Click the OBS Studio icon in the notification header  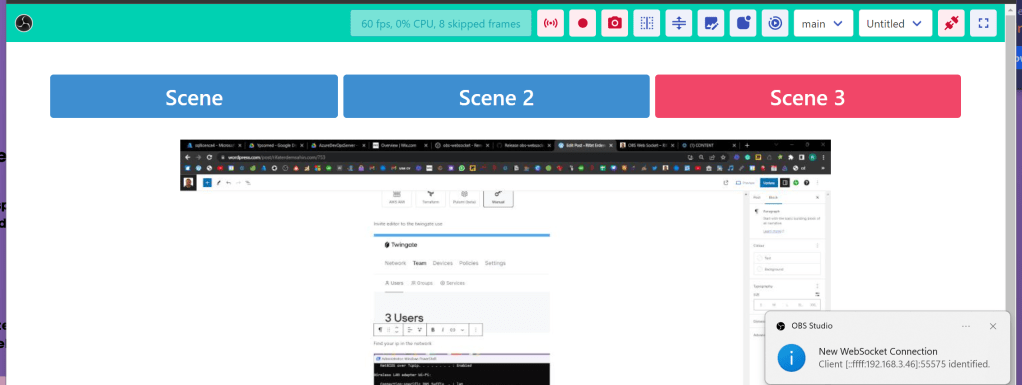[780, 326]
